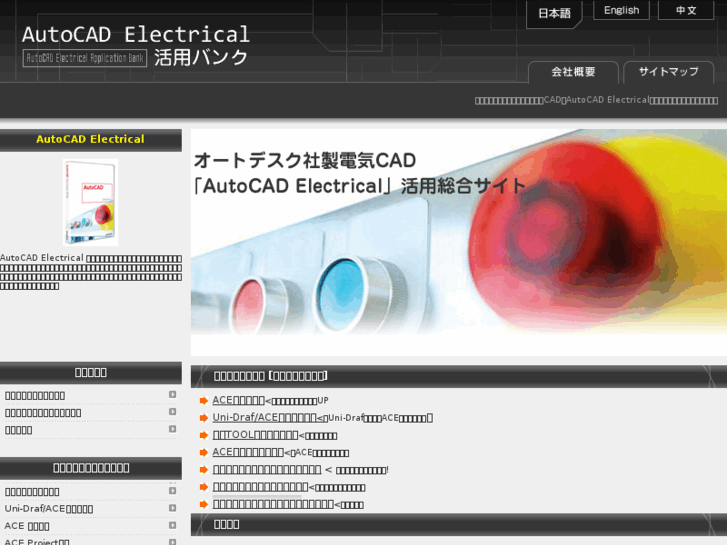Switch language to English tab
Image resolution: width=727 pixels, height=545 pixels.
coord(621,10)
